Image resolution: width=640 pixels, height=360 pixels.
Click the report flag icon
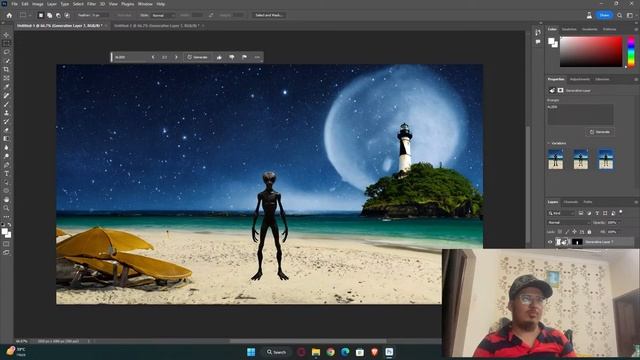[x=244, y=58]
